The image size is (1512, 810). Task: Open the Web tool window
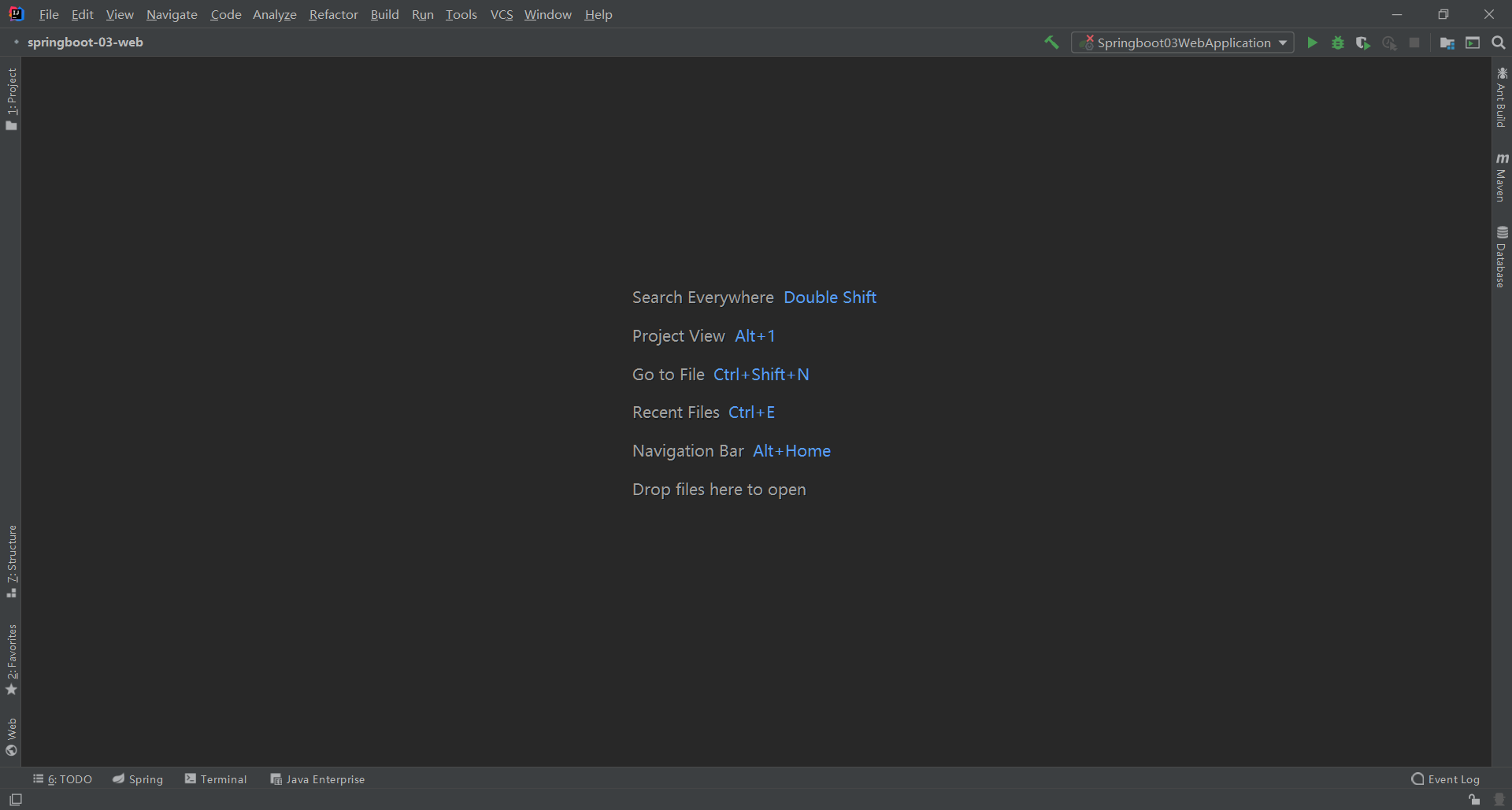coord(11,737)
